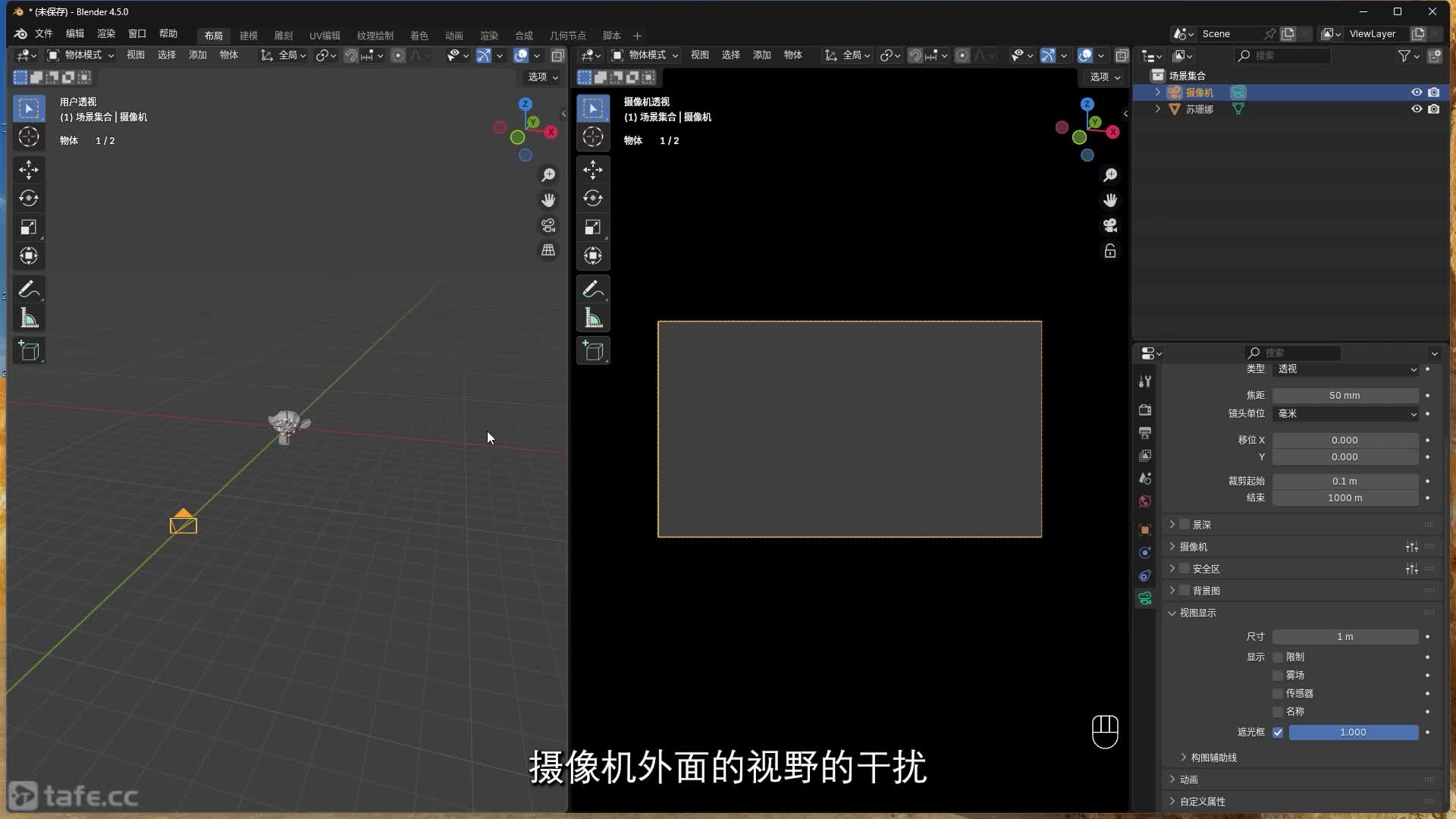The height and width of the screenshot is (819, 1456).
Task: Expand the 安全区 panel
Action: point(1172,569)
